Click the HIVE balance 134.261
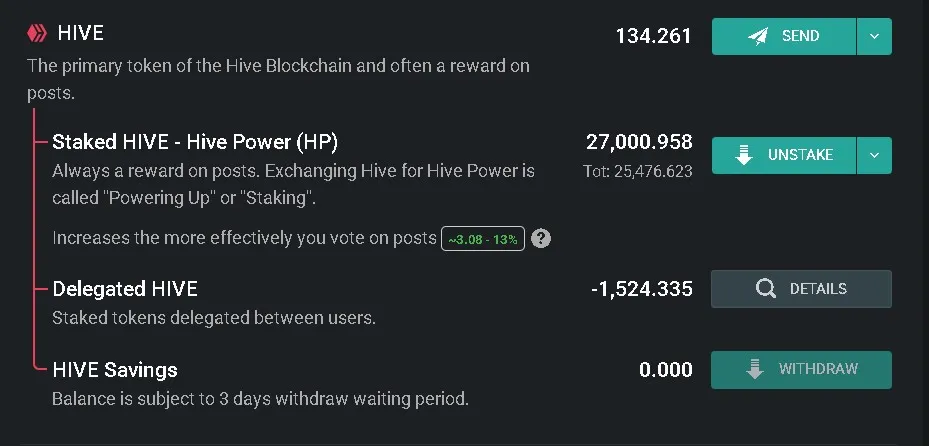Screen dimensions: 929x446 (x=653, y=36)
